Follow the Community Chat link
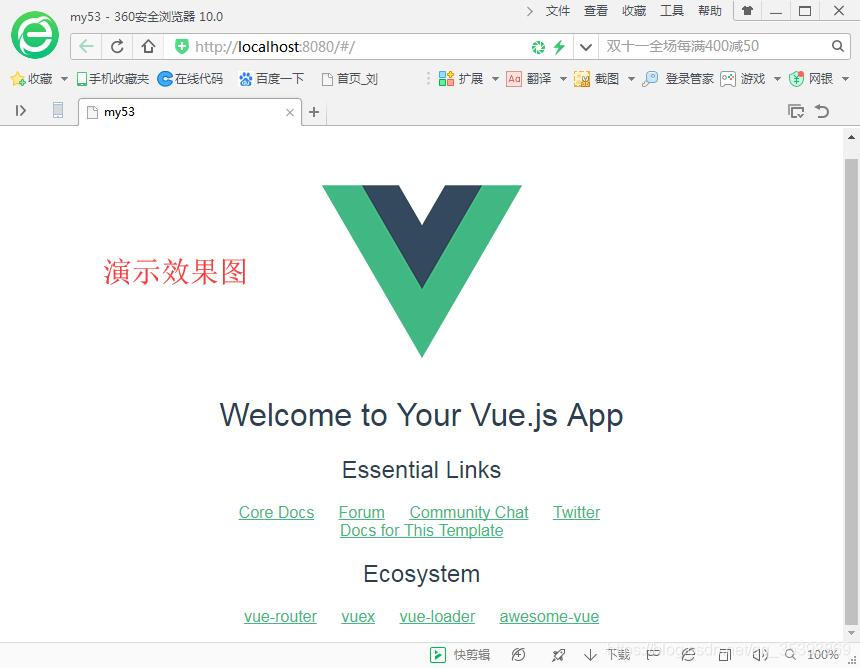 (469, 512)
